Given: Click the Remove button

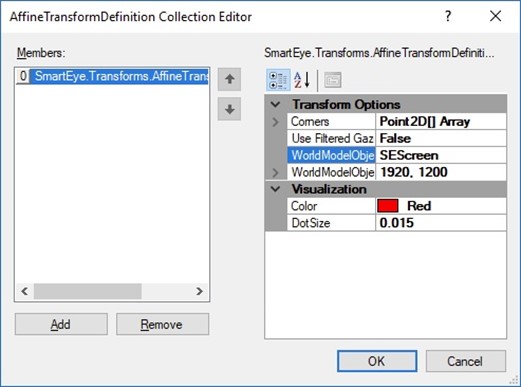Looking at the screenshot, I should click(162, 324).
